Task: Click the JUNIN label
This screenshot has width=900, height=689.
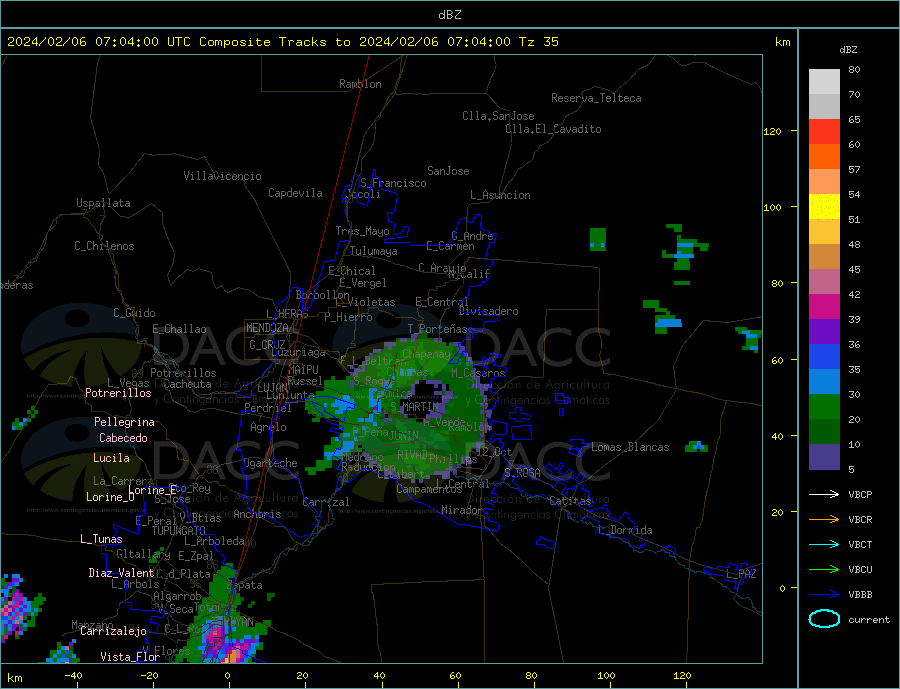Action: [x=404, y=436]
